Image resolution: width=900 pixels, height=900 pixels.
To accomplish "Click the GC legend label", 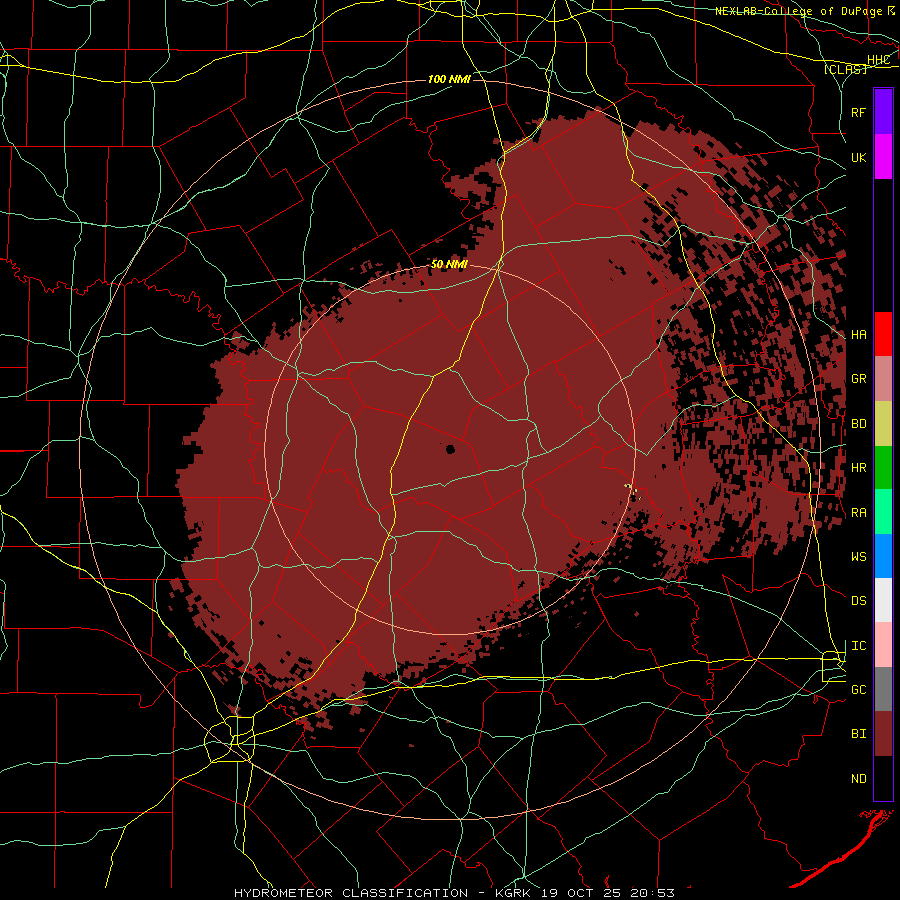I will 858,690.
